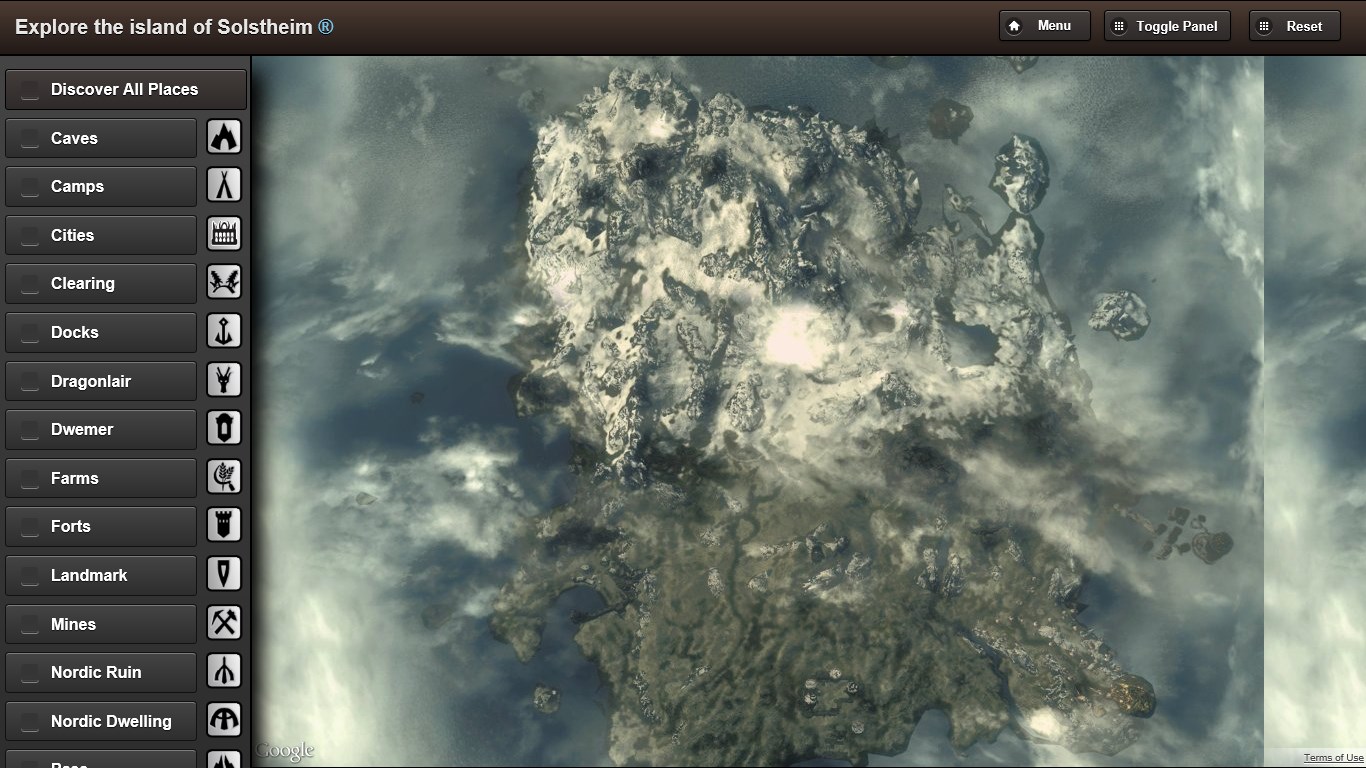Viewport: 1366px width, 768px height.
Task: Click the Toggle Panel button
Action: pos(1167,26)
